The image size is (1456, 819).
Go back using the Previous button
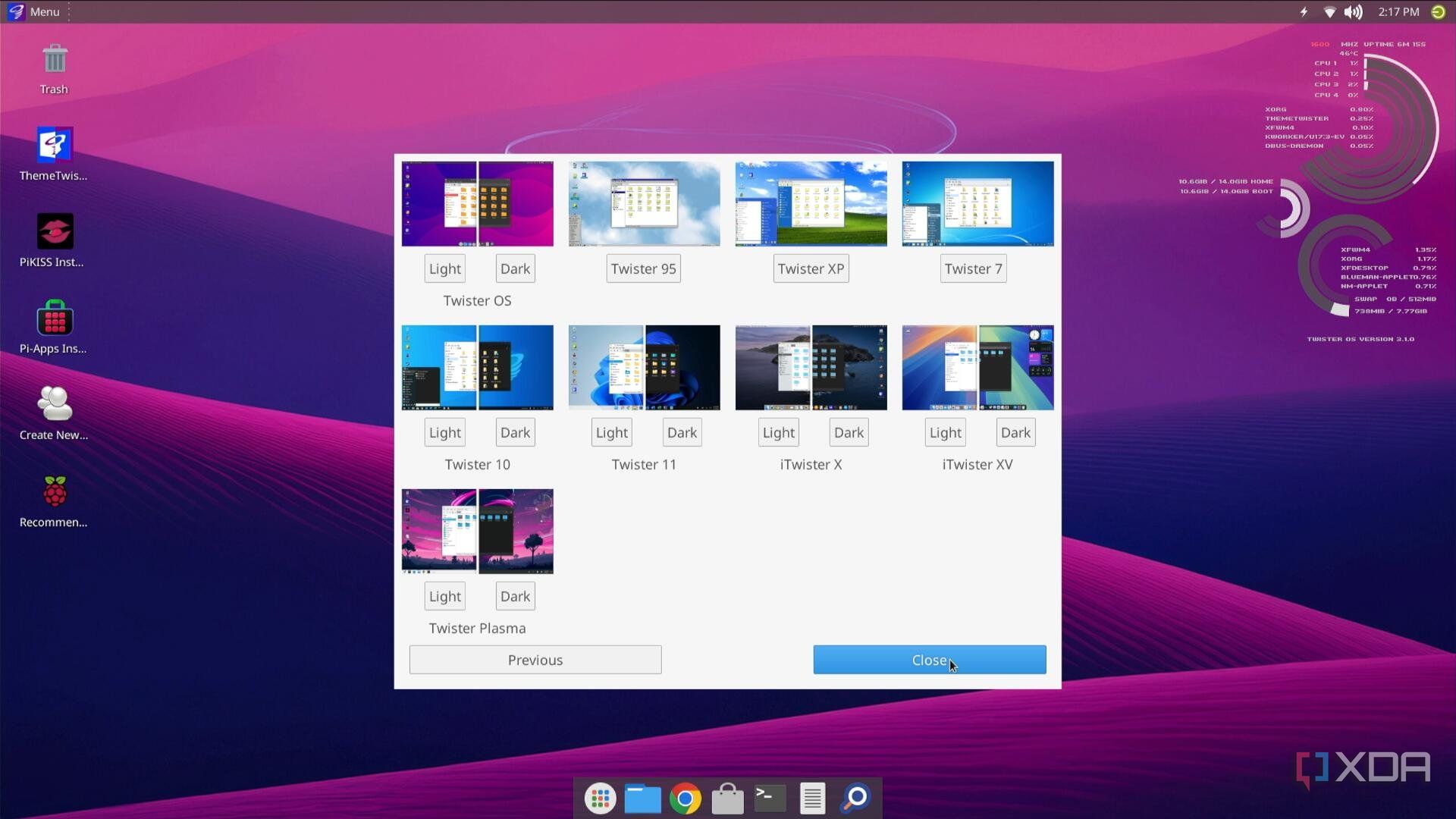point(535,659)
